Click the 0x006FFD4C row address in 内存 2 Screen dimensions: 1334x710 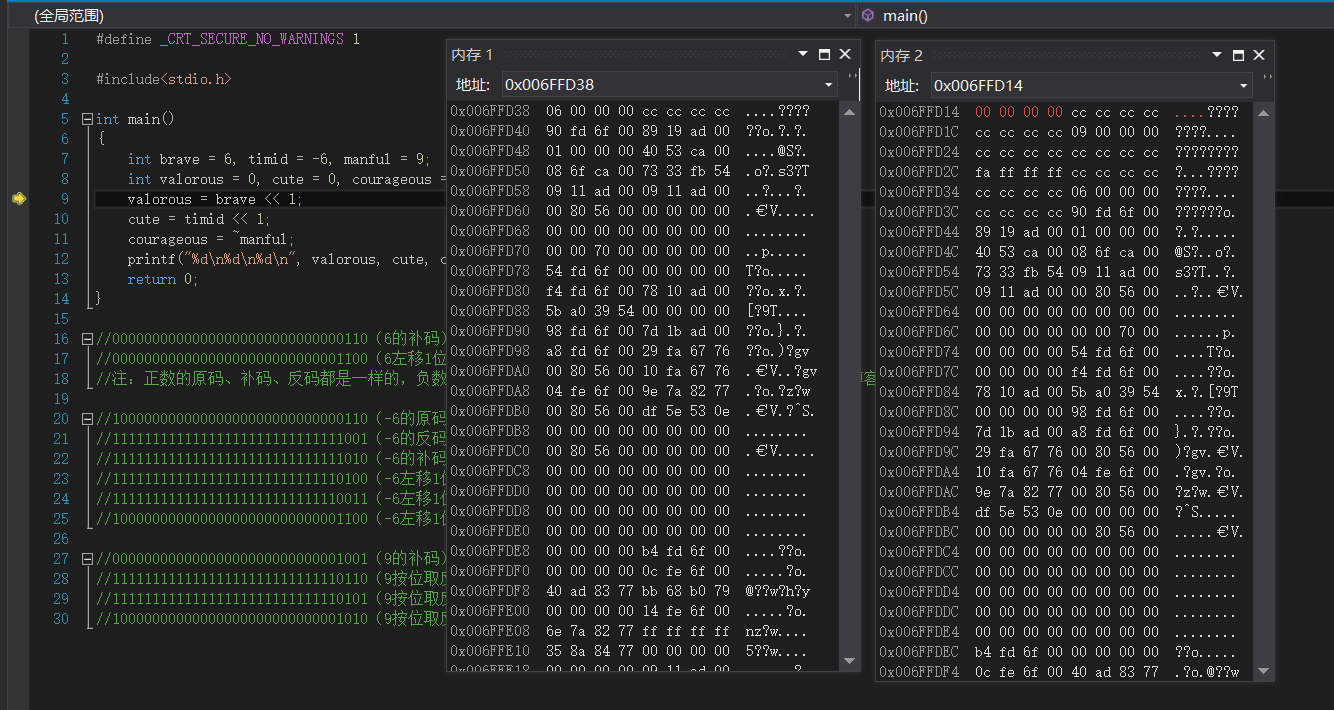click(x=919, y=252)
